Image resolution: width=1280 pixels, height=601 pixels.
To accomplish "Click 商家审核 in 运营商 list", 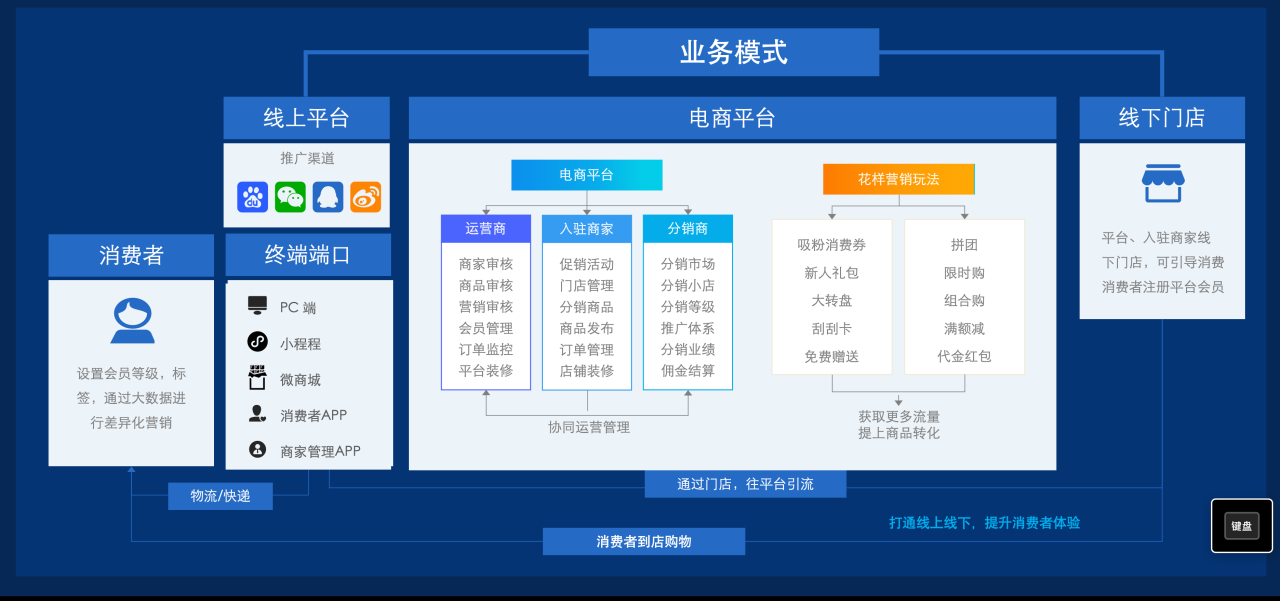I will 486,264.
